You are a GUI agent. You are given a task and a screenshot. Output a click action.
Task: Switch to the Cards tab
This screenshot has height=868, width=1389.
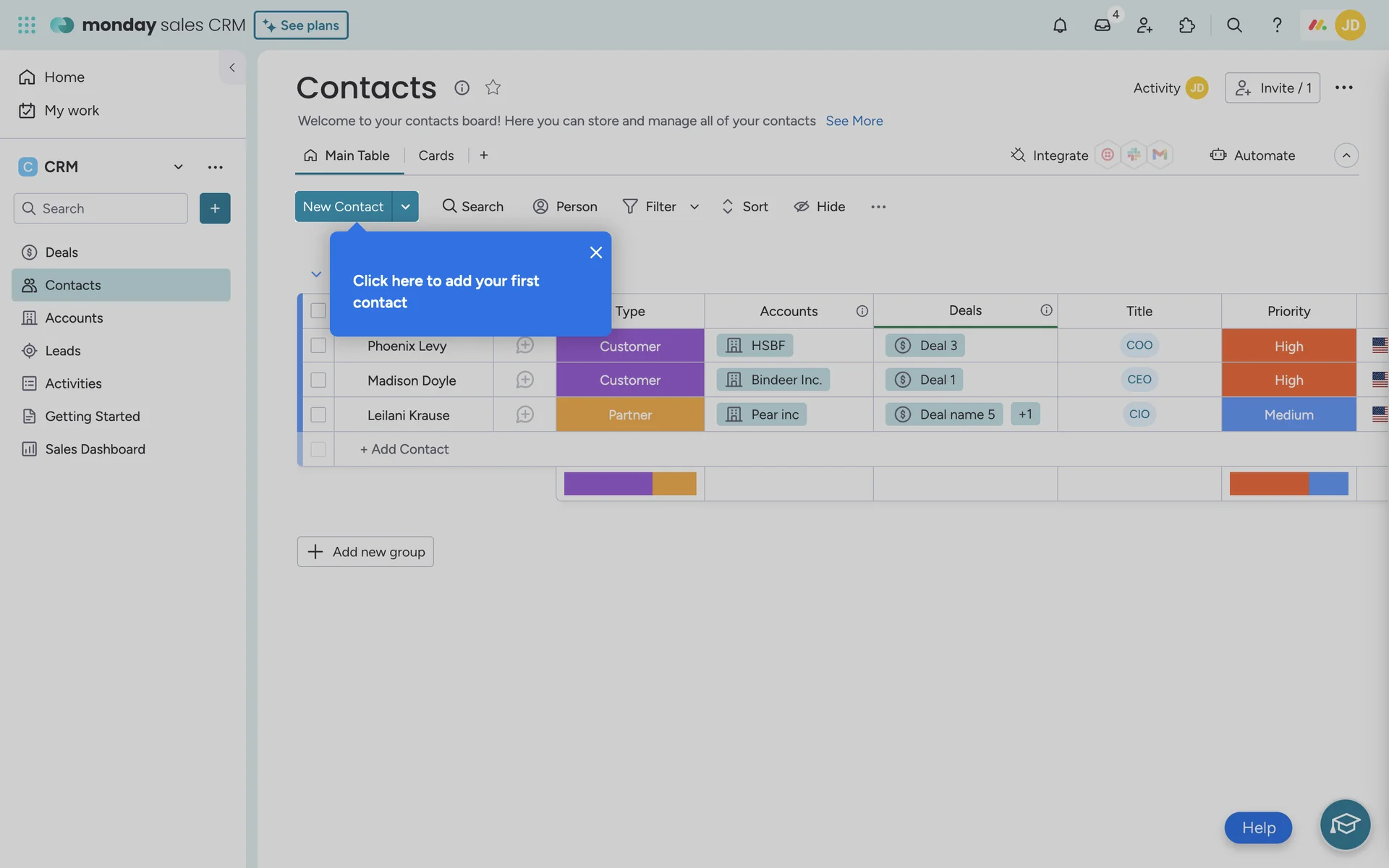click(x=436, y=156)
